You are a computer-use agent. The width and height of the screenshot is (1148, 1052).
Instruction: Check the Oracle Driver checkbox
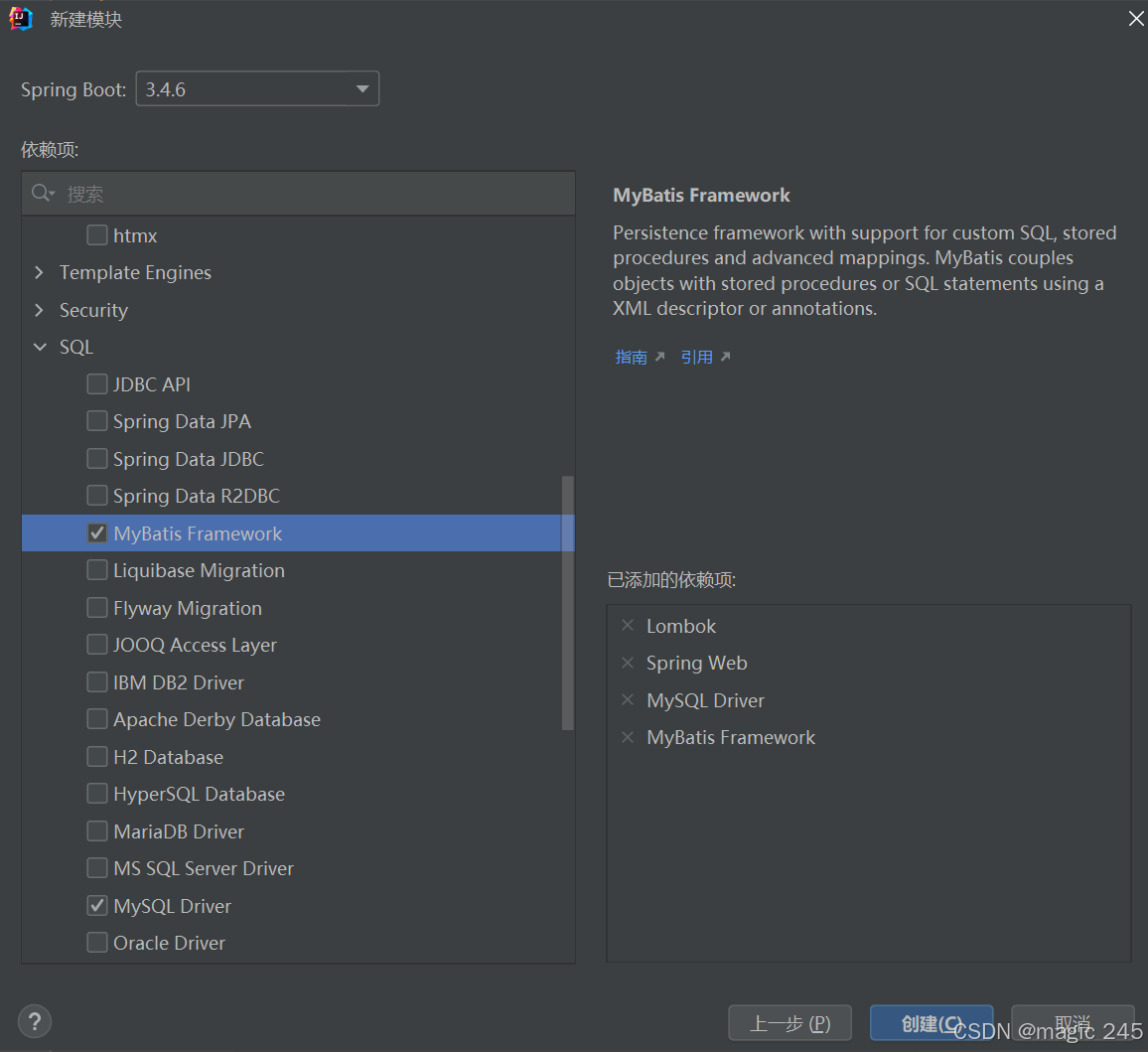click(96, 943)
